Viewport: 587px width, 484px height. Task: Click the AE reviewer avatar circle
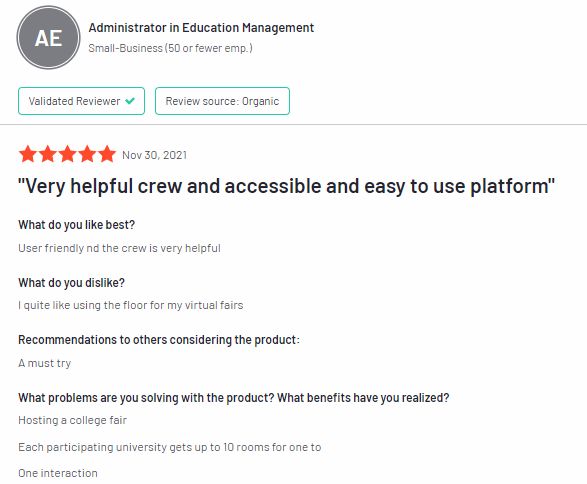[48, 37]
